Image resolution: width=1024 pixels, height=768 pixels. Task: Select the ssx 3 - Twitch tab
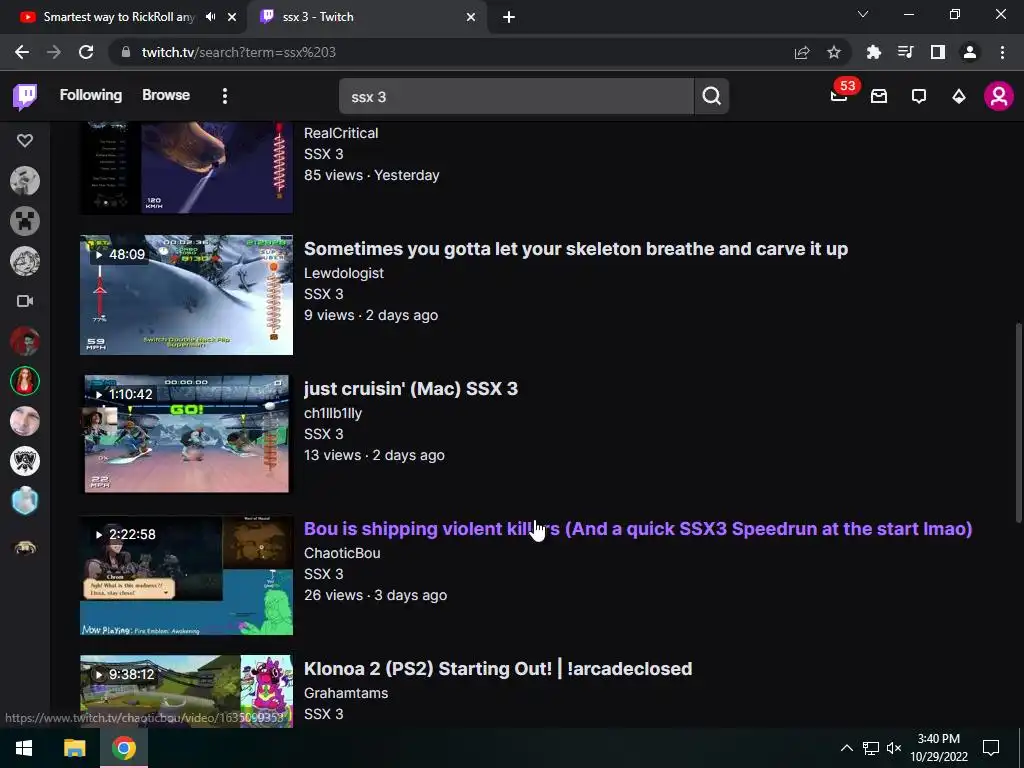[x=317, y=17]
